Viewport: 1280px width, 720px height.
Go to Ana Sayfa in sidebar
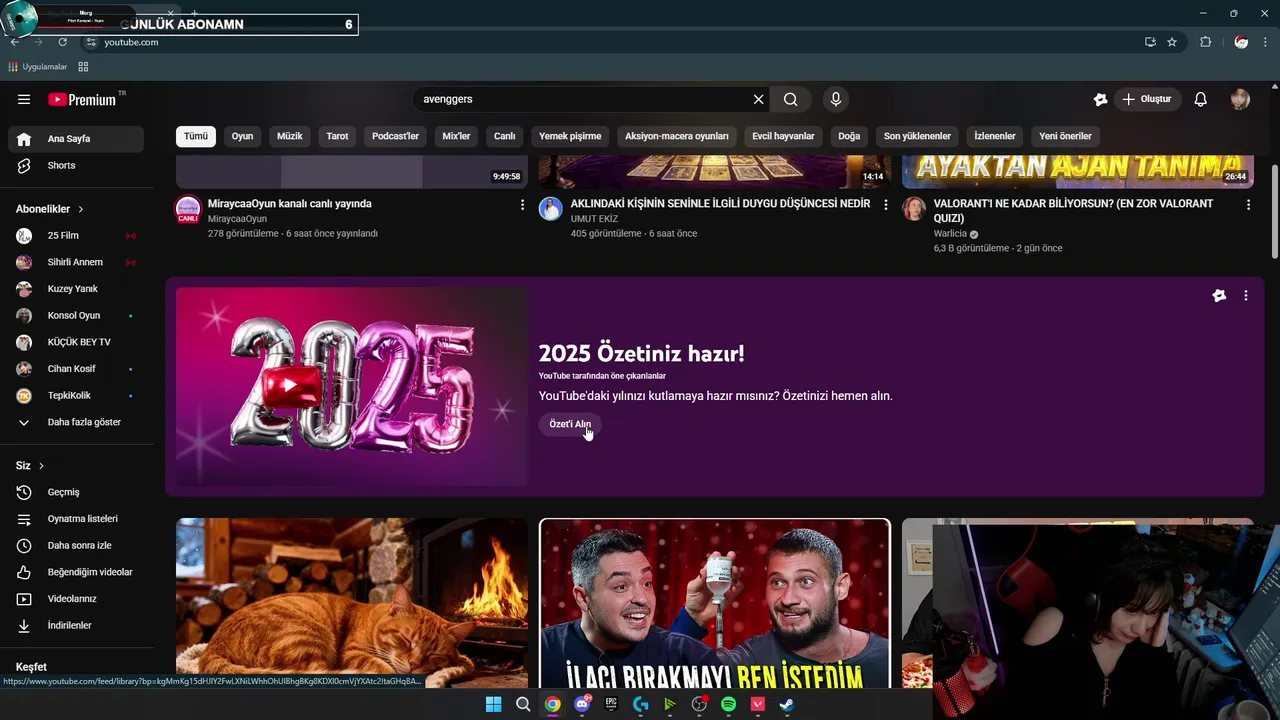(x=76, y=139)
